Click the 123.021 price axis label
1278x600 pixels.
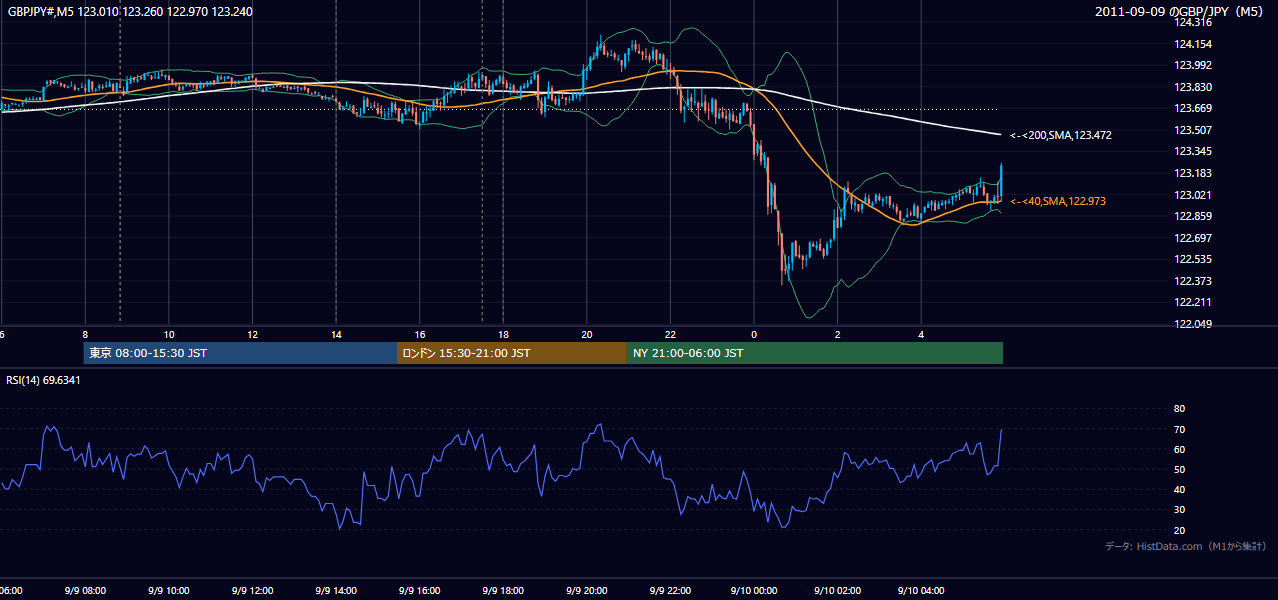tap(1192, 195)
